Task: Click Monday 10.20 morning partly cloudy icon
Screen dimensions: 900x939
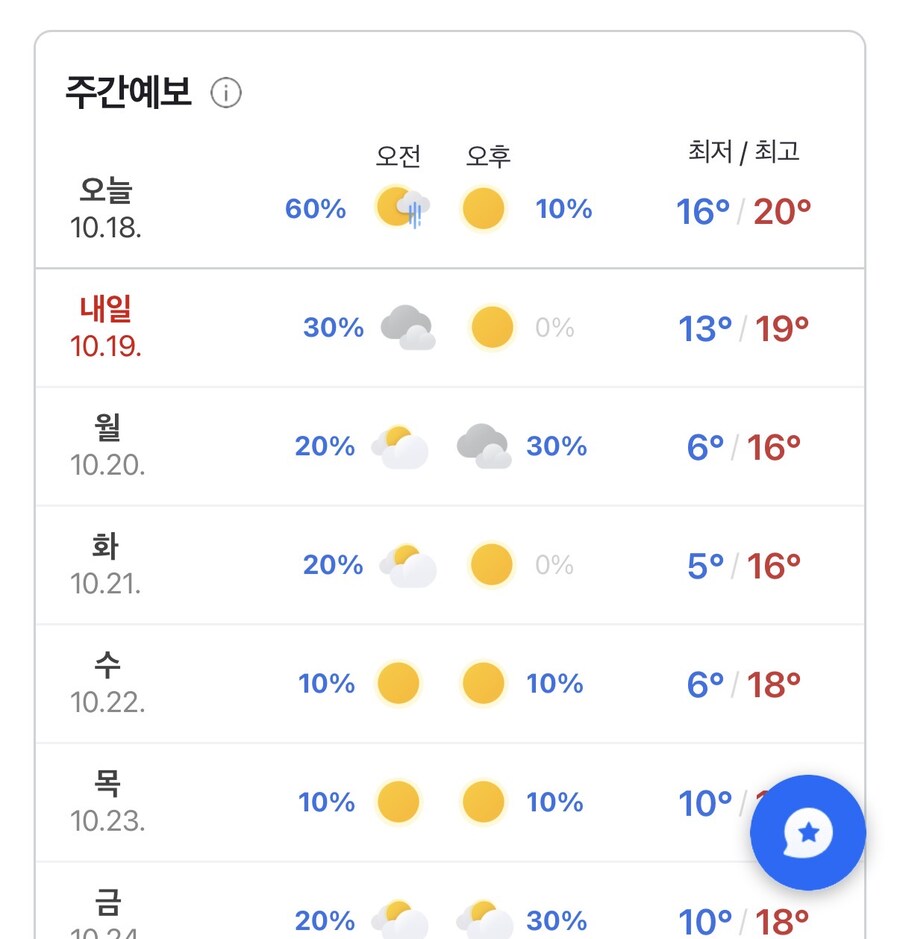Action: [400, 446]
